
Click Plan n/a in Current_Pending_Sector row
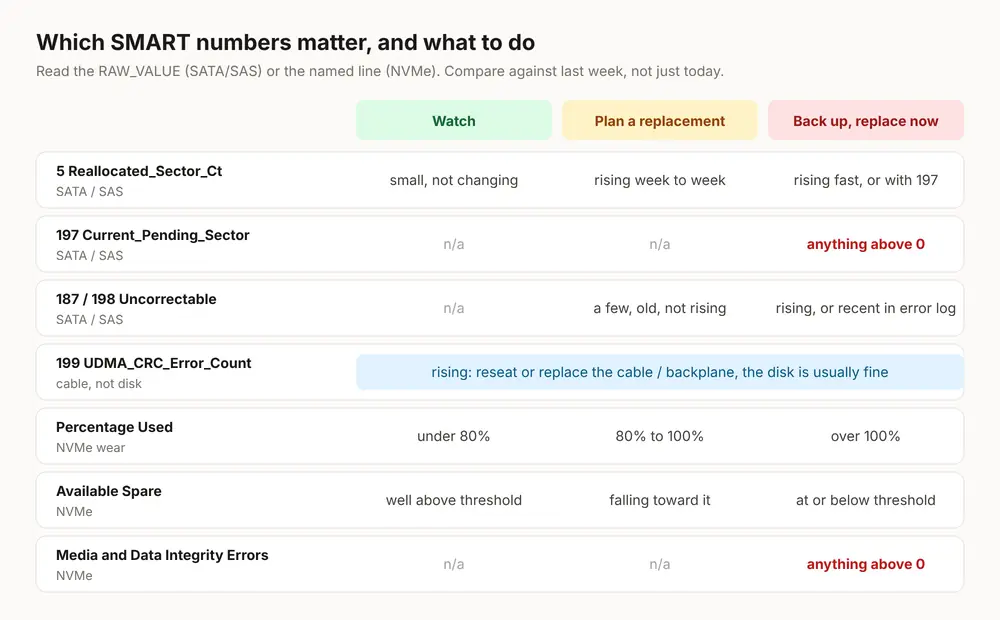pyautogui.click(x=659, y=244)
